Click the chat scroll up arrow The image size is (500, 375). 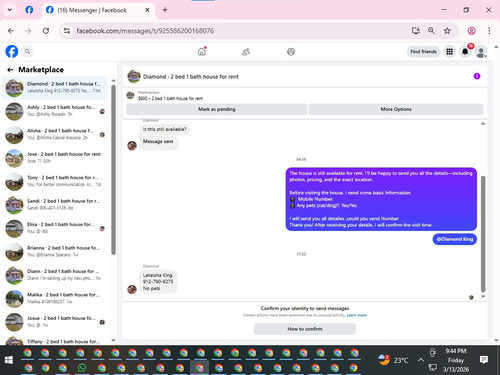[x=483, y=124]
